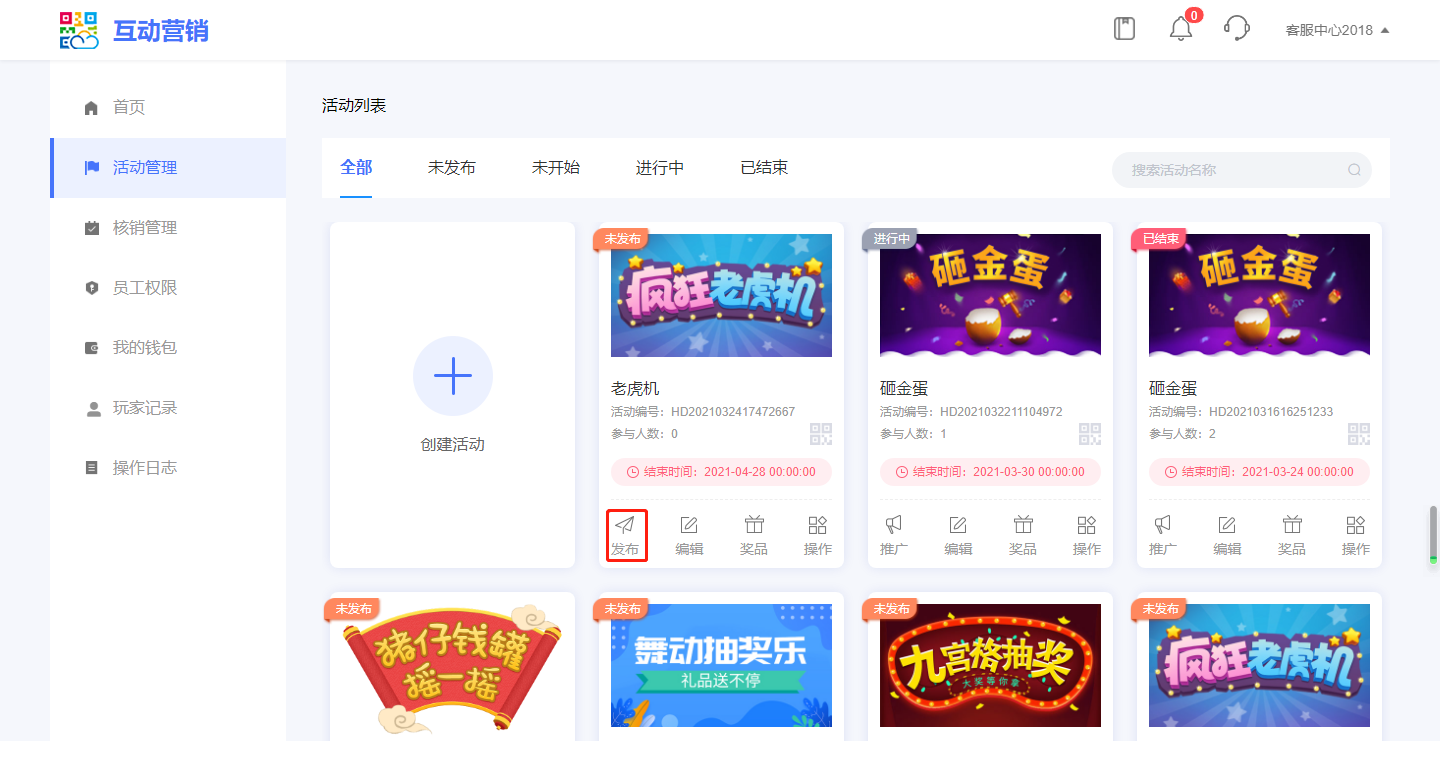Click the 九宫格抽奖 activity thumbnail

point(990,665)
